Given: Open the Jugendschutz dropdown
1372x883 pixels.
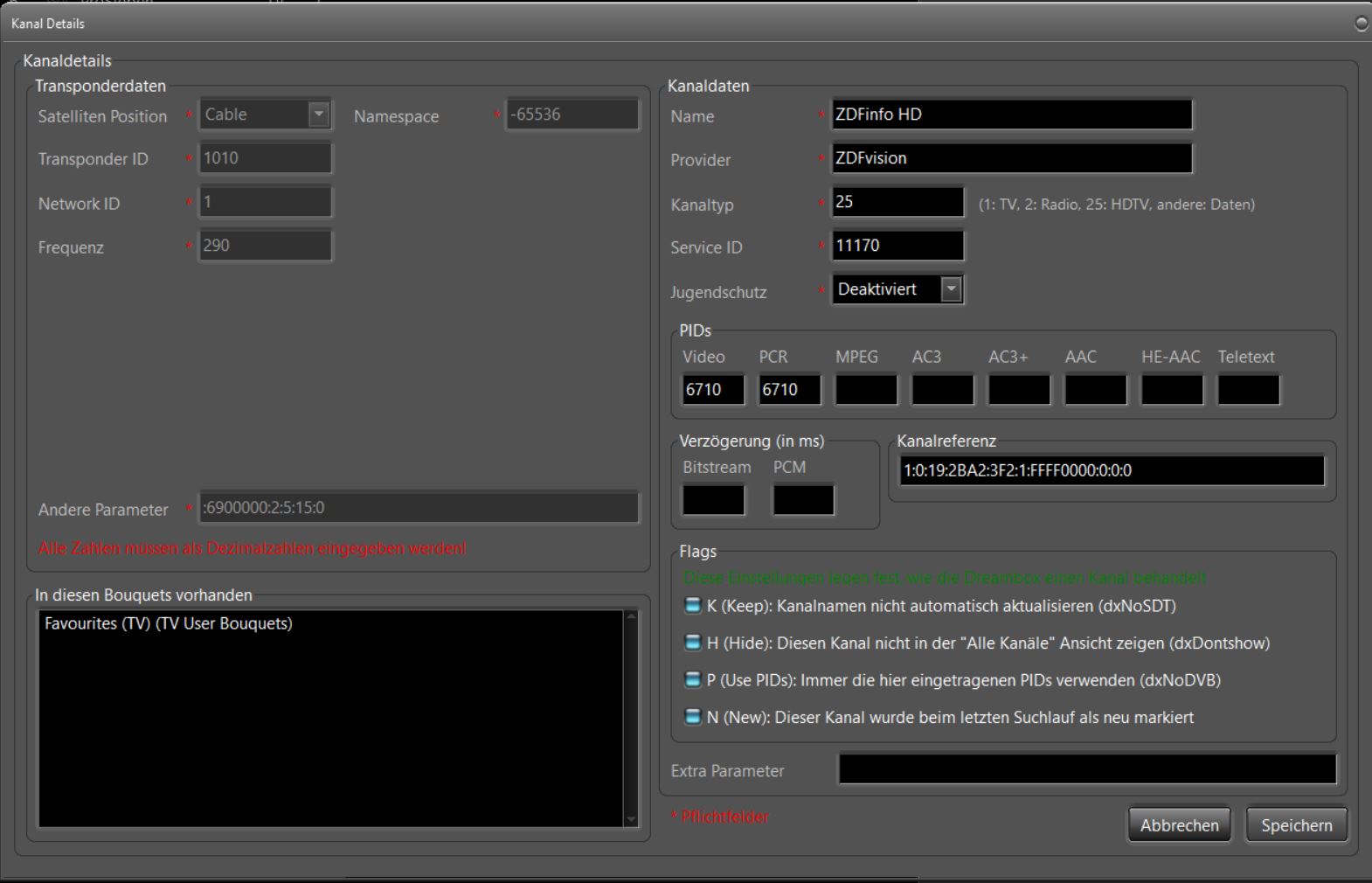Looking at the screenshot, I should 951,289.
